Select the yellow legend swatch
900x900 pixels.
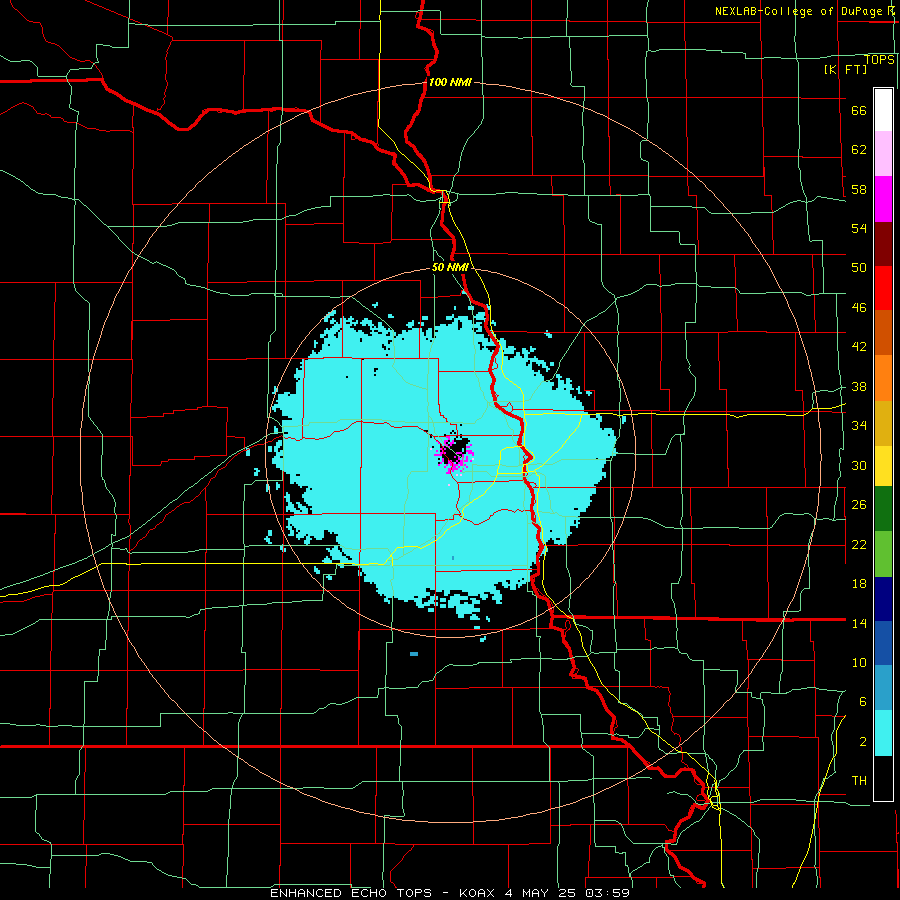point(883,465)
